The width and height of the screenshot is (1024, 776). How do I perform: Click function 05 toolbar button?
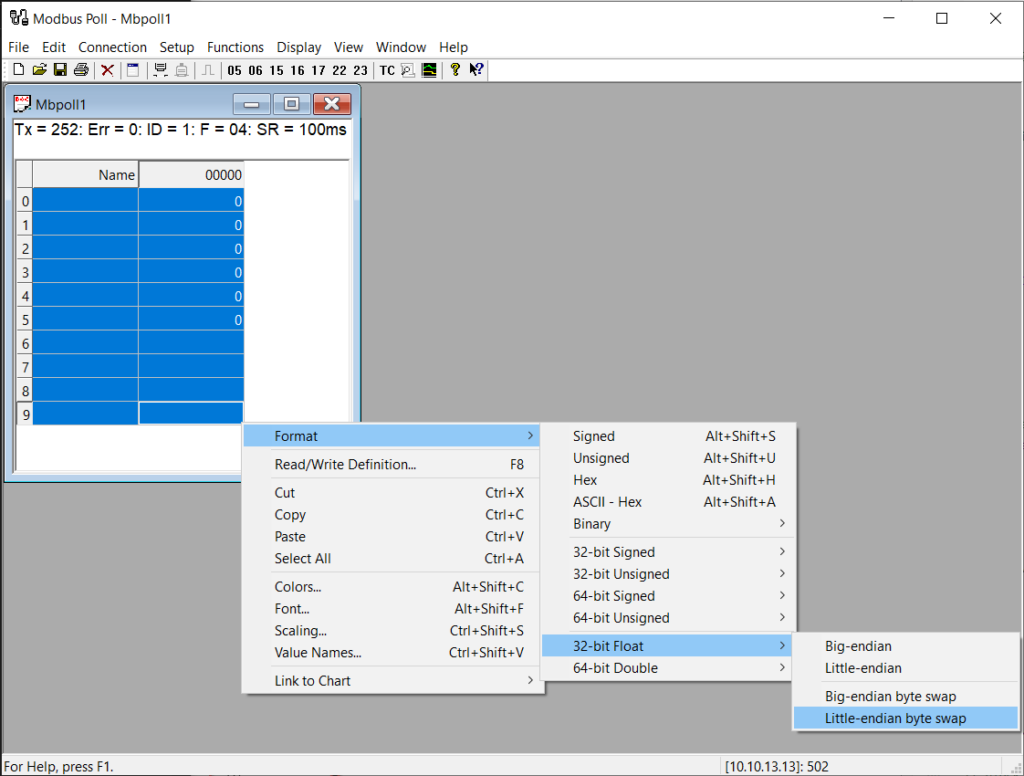click(x=234, y=71)
